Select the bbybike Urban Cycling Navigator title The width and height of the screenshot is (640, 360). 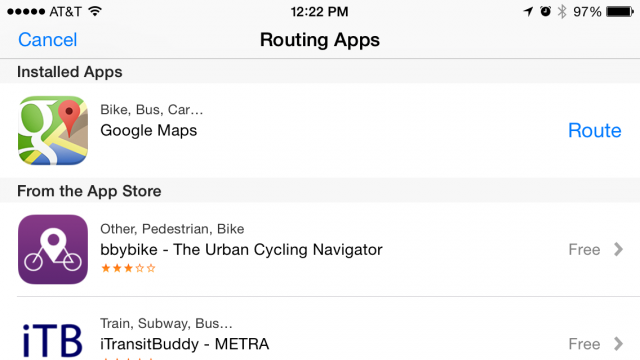pyautogui.click(x=241, y=249)
